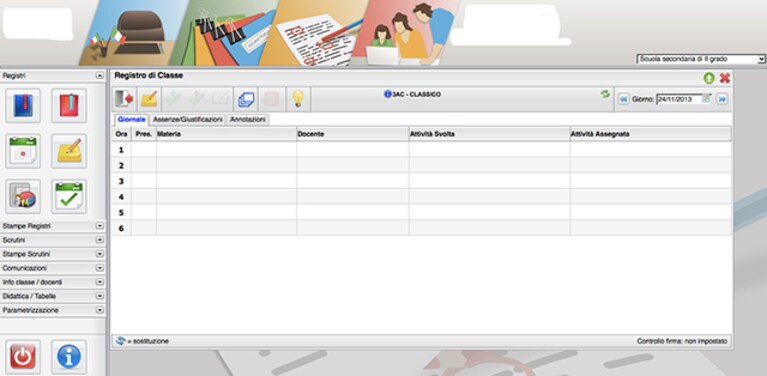Click the sostituzione legend icon in footer
Image resolution: width=767 pixels, height=376 pixels.
tap(121, 341)
